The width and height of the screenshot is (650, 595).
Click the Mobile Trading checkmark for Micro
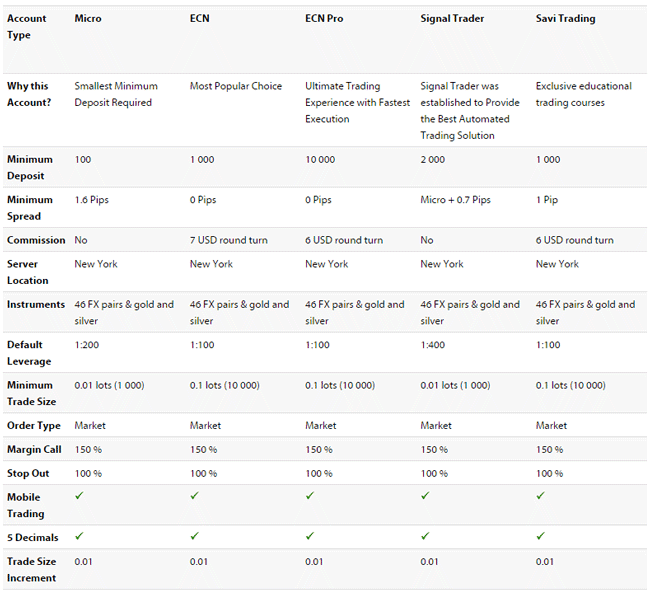click(79, 495)
